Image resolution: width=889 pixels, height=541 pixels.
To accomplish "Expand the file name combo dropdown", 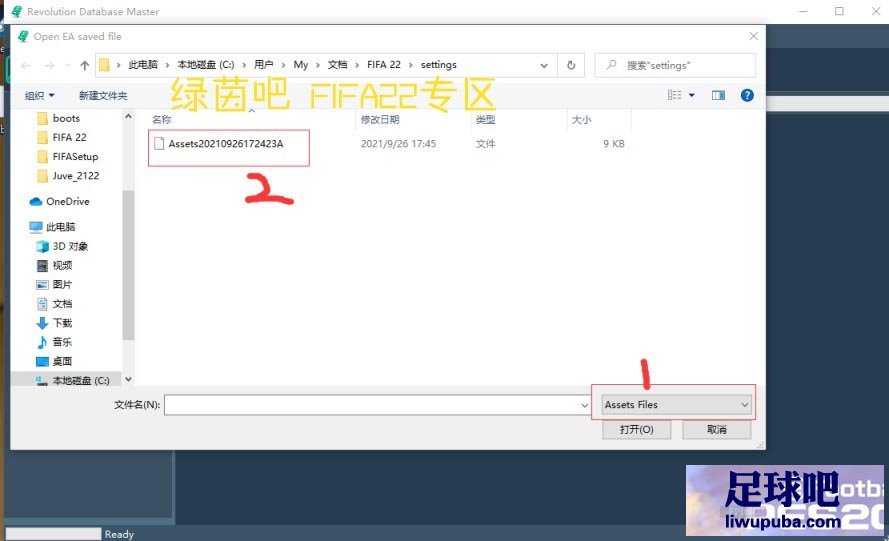I will (585, 405).
